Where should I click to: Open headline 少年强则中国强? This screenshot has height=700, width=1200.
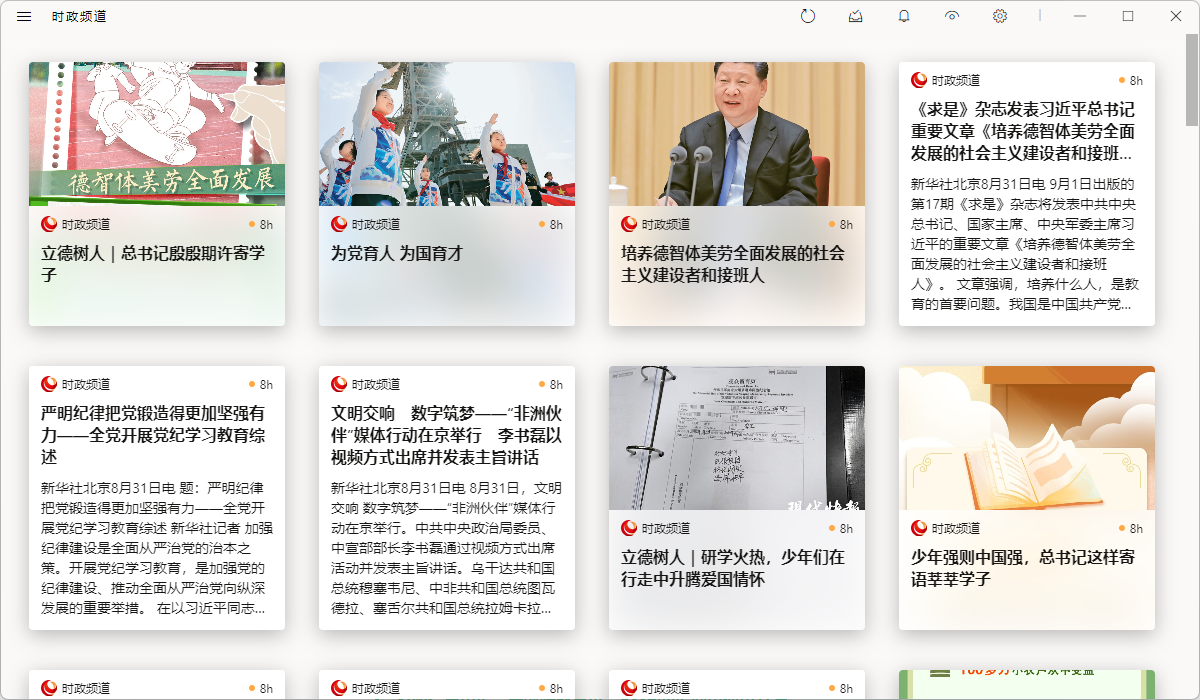[1023, 568]
